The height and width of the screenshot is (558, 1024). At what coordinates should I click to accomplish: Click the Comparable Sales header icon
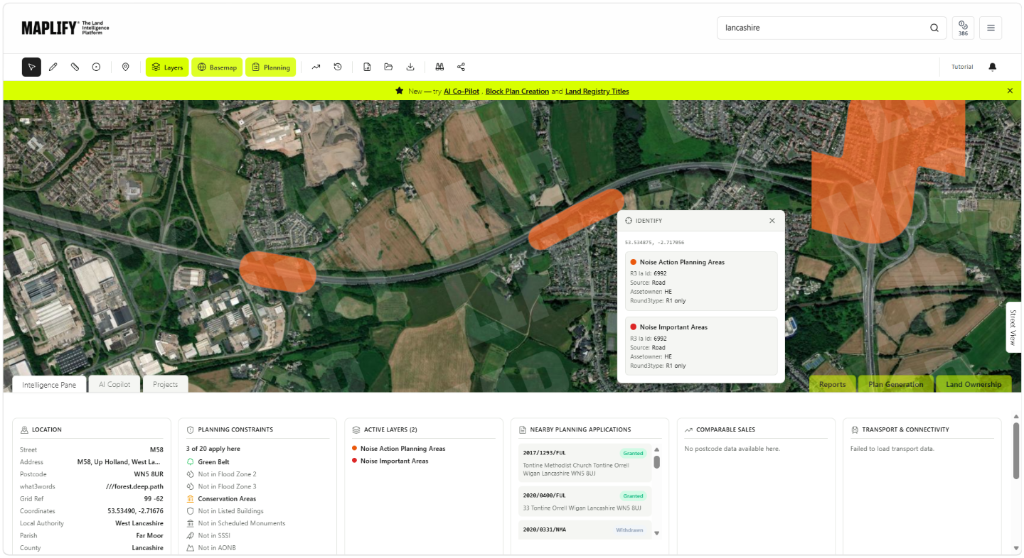[688, 430]
